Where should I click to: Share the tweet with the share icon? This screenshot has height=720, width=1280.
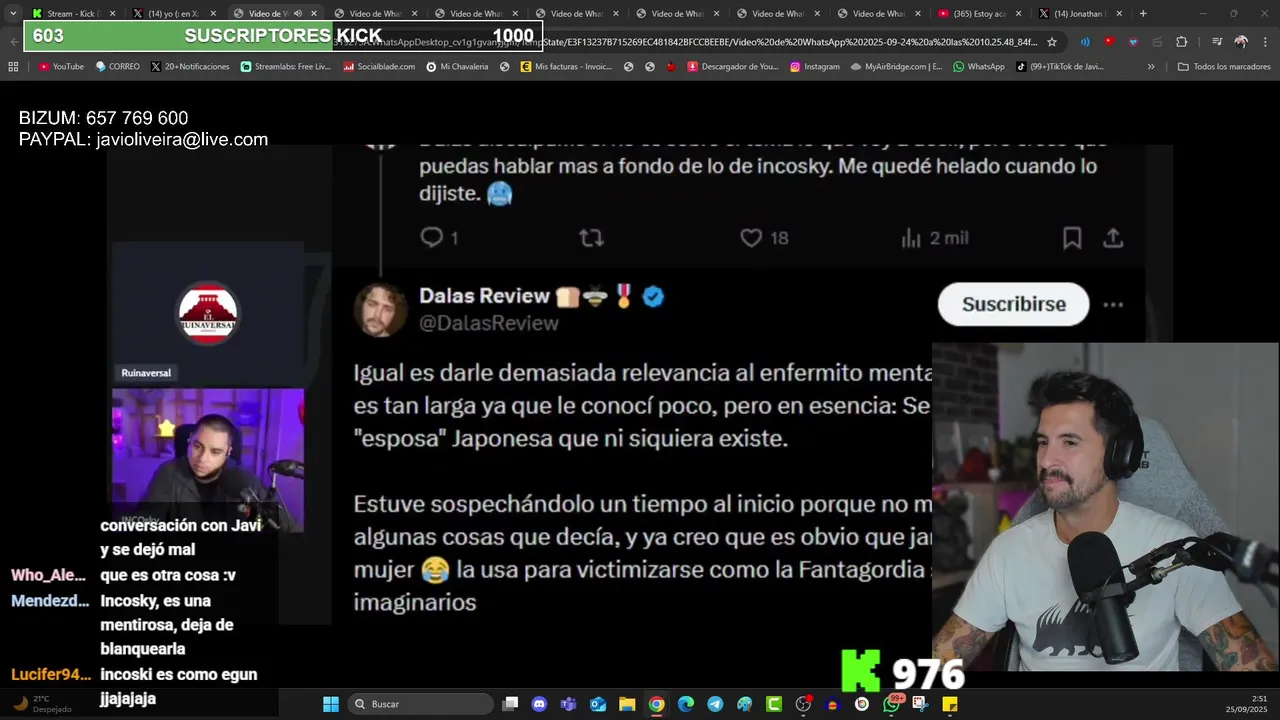coord(1112,238)
